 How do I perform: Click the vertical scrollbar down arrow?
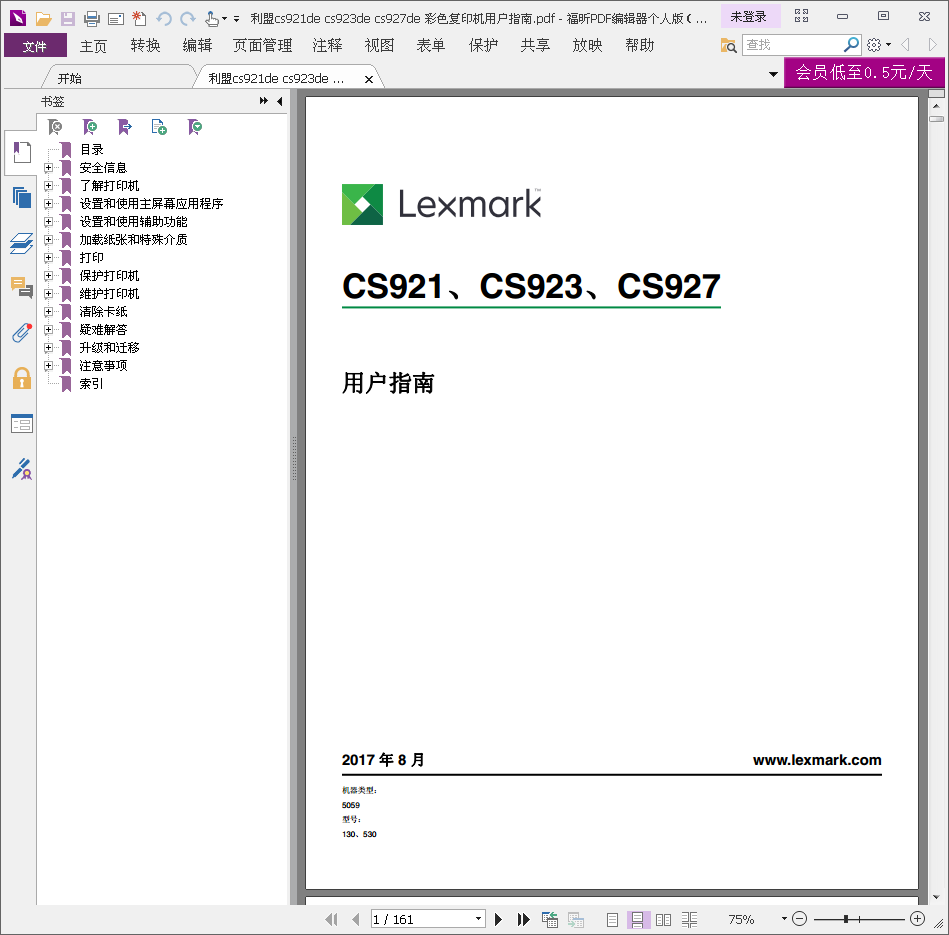(936, 897)
